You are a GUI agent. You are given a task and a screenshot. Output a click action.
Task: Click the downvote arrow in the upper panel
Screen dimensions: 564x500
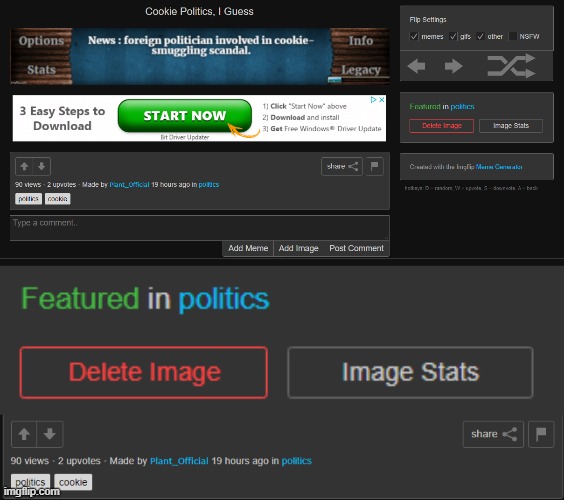(x=41, y=166)
